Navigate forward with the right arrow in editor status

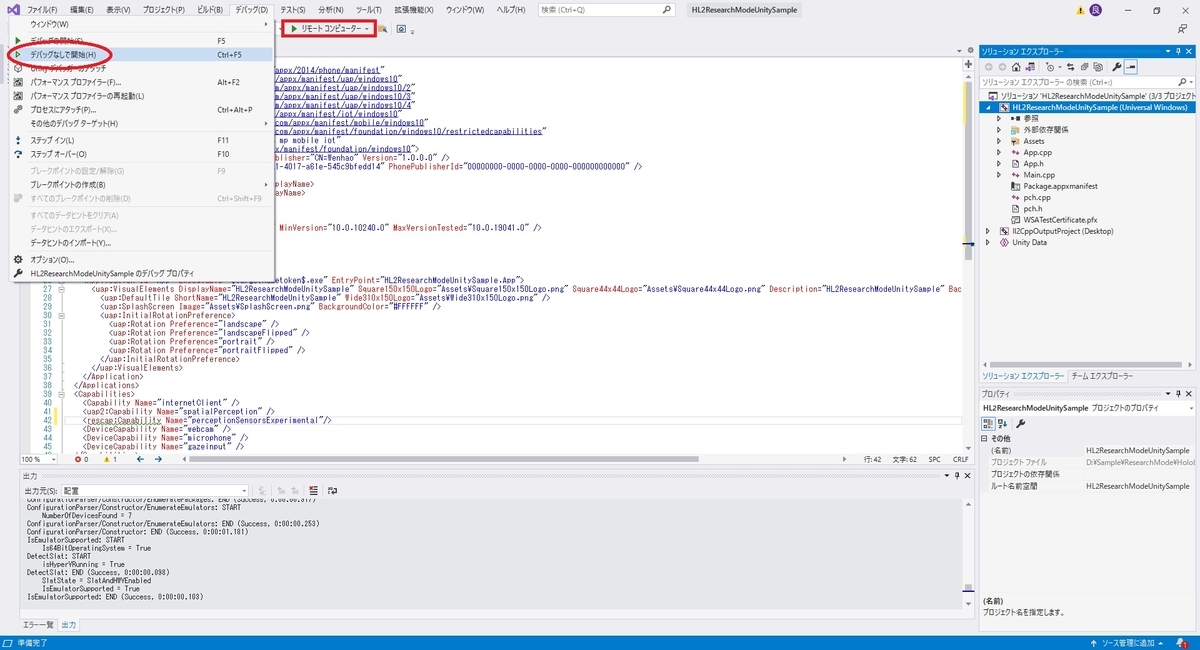point(159,459)
